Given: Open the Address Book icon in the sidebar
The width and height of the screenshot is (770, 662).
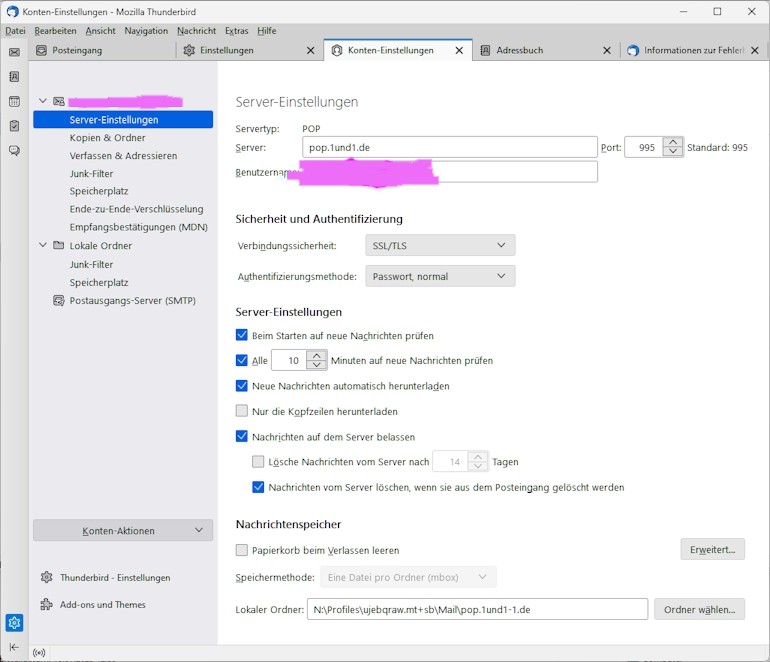Looking at the screenshot, I should 14,77.
